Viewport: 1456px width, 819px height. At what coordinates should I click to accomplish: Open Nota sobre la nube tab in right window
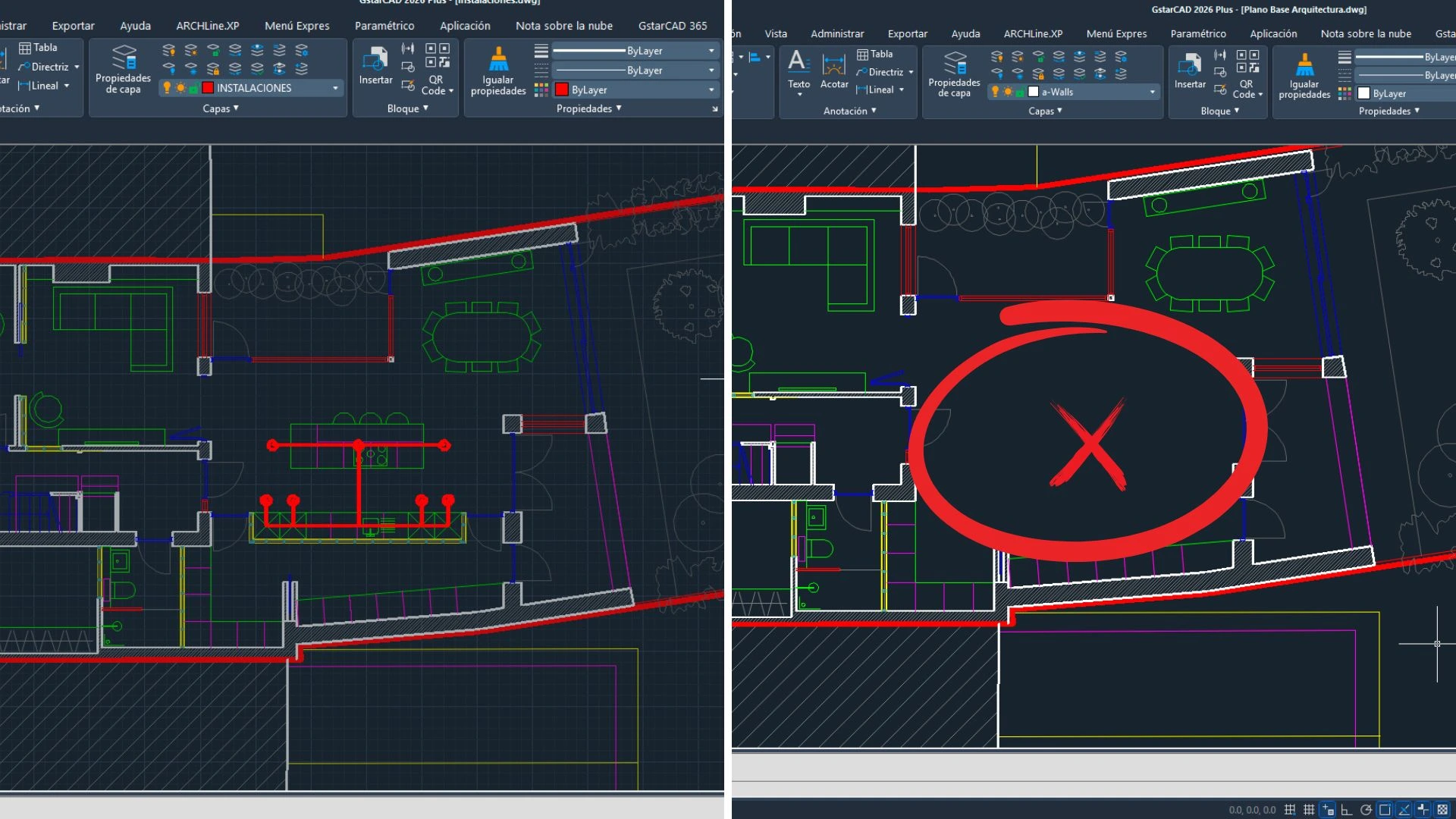coord(1366,33)
